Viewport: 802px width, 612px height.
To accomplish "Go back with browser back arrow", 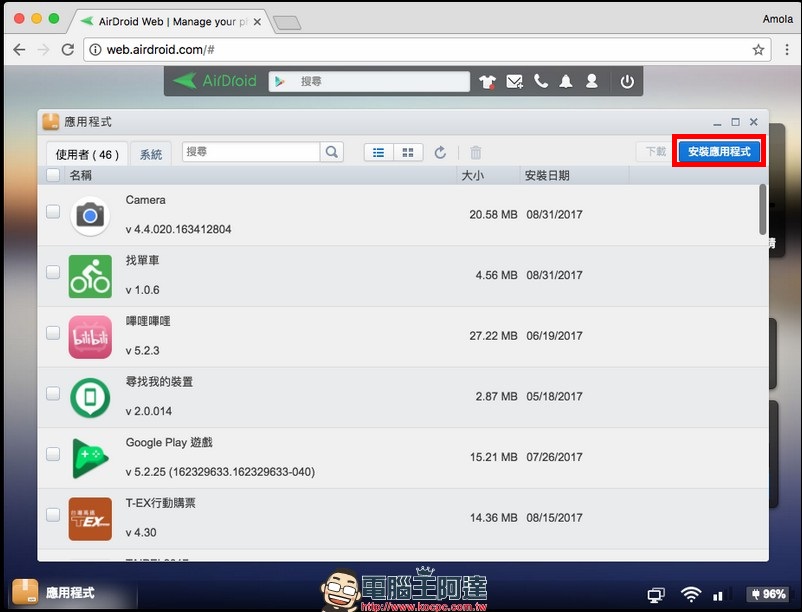I will click(x=19, y=50).
